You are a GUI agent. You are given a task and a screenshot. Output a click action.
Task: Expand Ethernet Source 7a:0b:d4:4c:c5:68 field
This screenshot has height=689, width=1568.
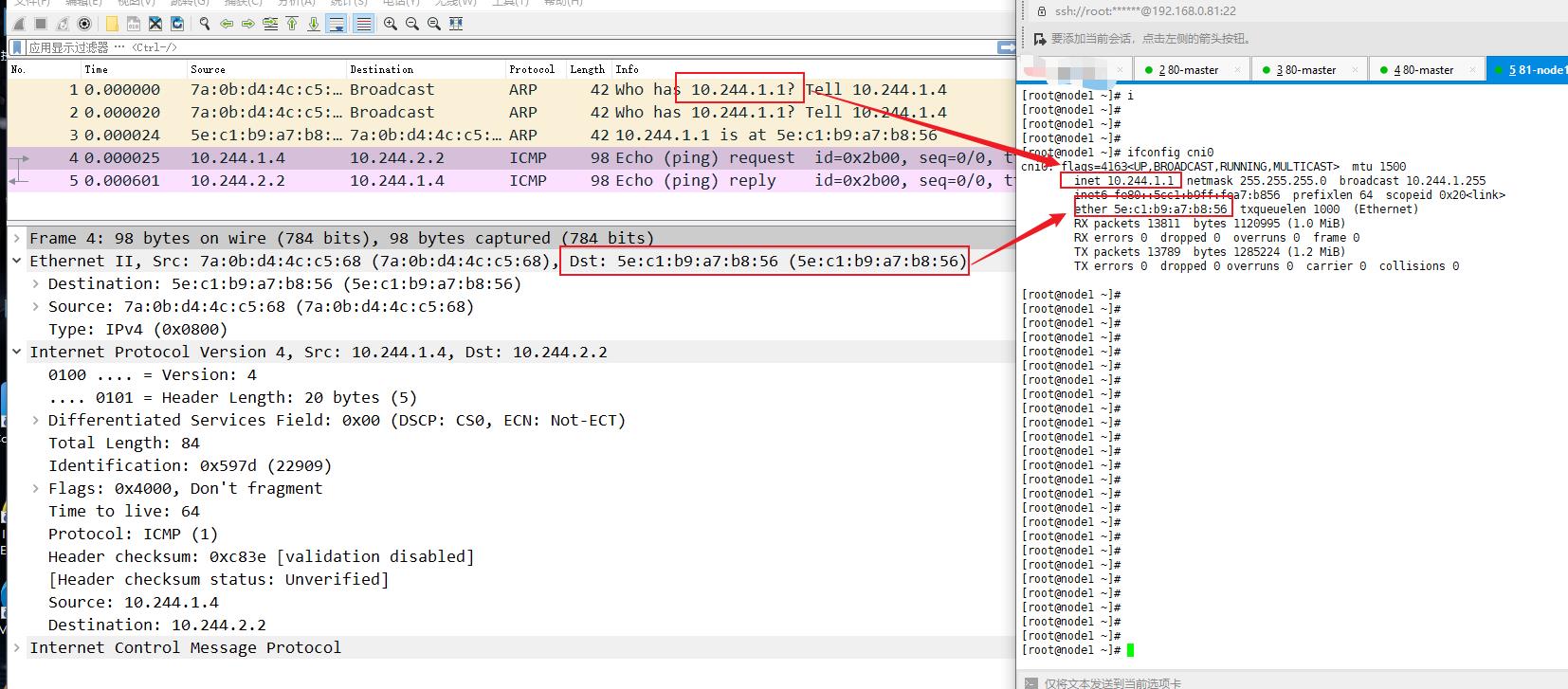pos(36,306)
